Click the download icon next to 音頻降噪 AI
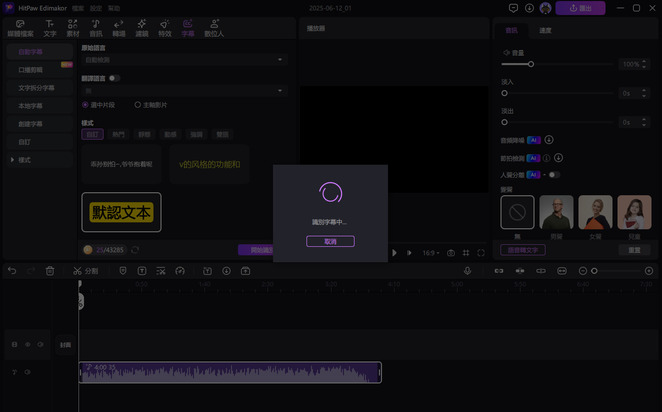662x412 pixels. 549,140
